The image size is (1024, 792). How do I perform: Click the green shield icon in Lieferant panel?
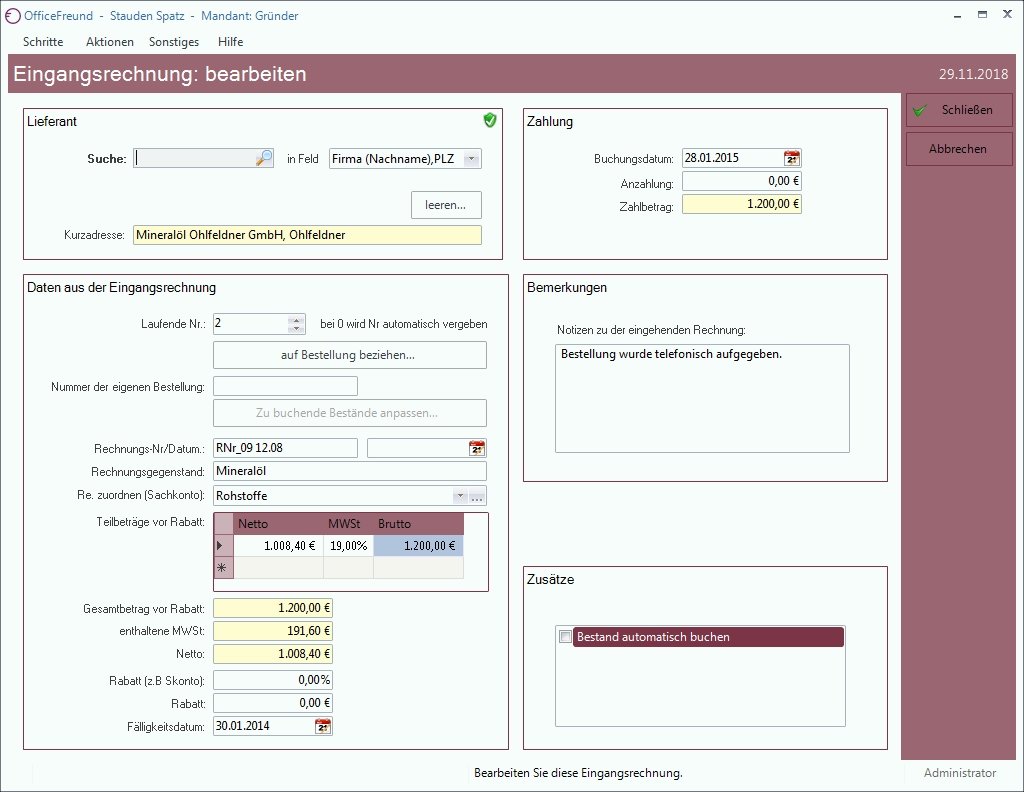[490, 120]
